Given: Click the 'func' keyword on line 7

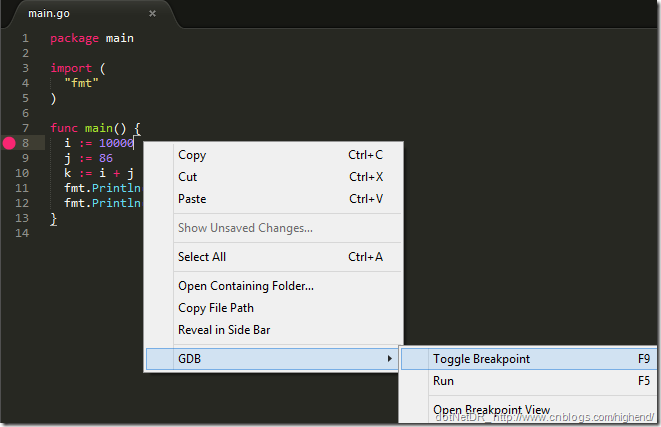Looking at the screenshot, I should pyautogui.click(x=64, y=128).
